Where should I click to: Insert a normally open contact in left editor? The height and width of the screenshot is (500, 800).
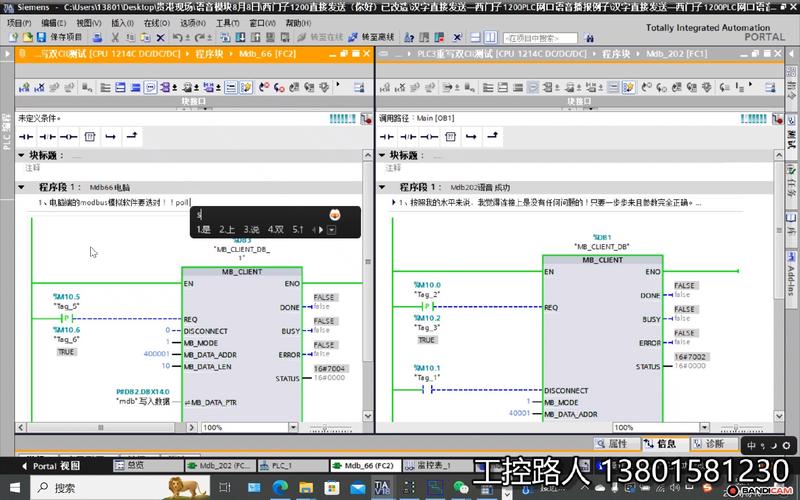click(x=28, y=135)
